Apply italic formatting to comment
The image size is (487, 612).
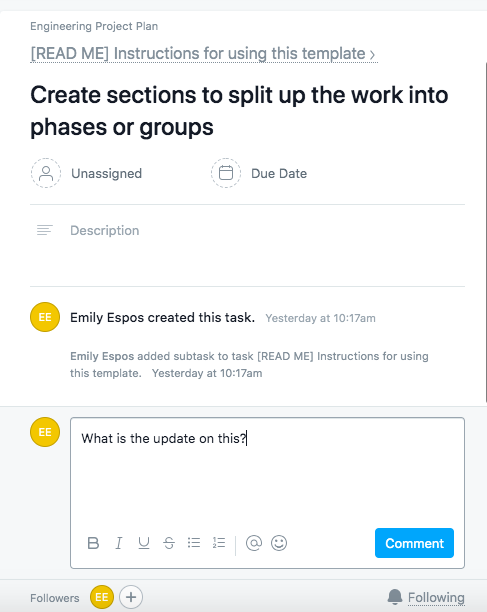(x=119, y=543)
